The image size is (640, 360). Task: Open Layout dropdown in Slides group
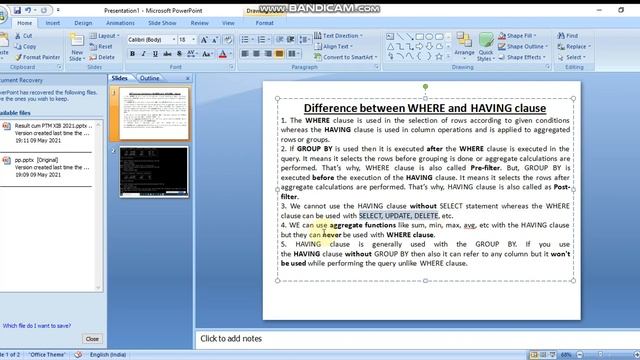[104, 36]
